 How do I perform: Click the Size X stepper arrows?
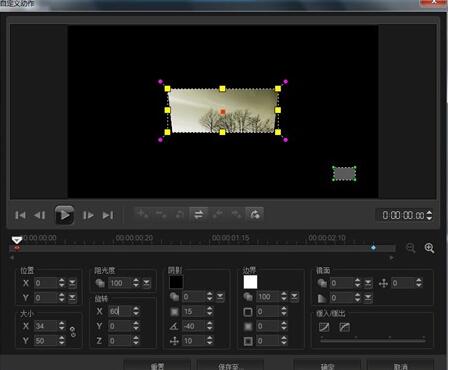pyautogui.click(x=62, y=326)
